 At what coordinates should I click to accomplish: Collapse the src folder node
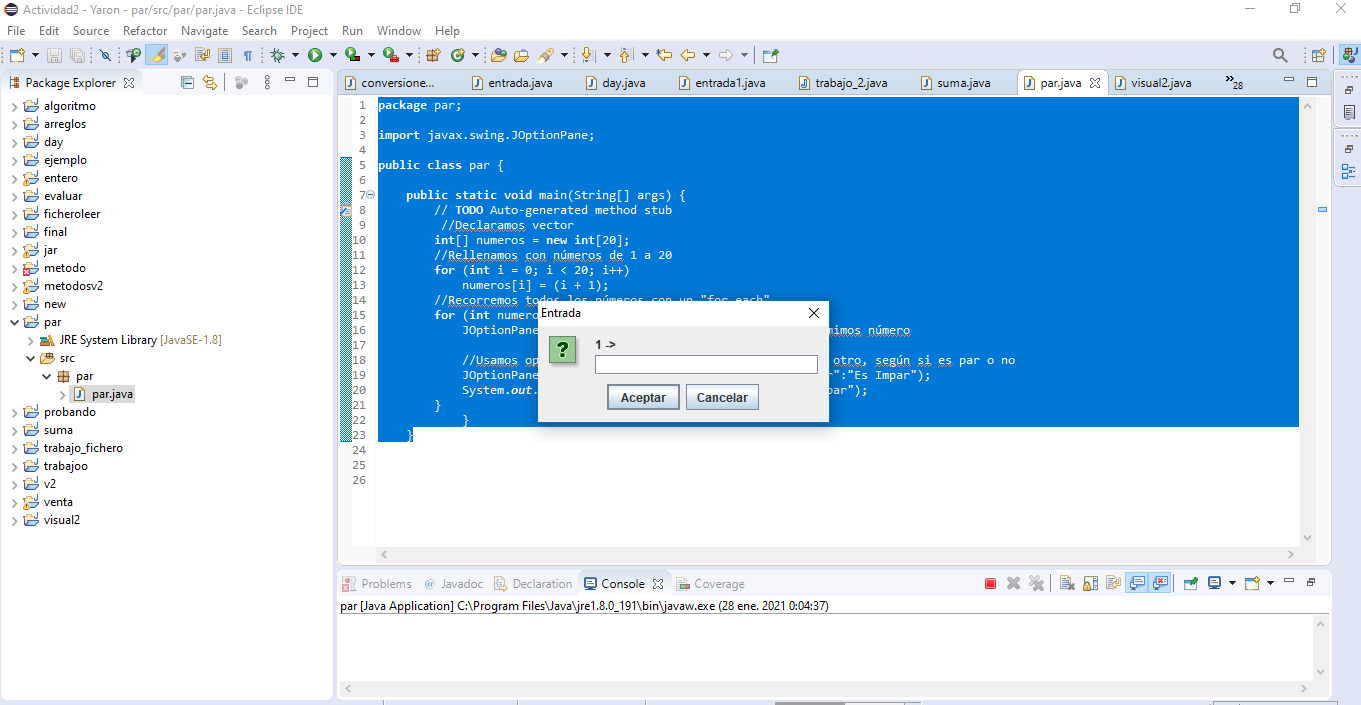[31, 358]
